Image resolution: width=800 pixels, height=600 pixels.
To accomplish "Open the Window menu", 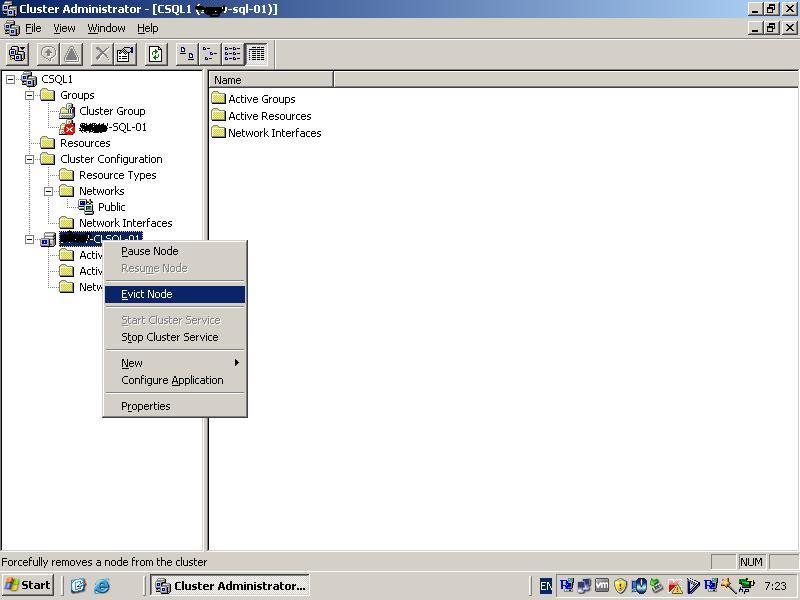I will pyautogui.click(x=106, y=28).
